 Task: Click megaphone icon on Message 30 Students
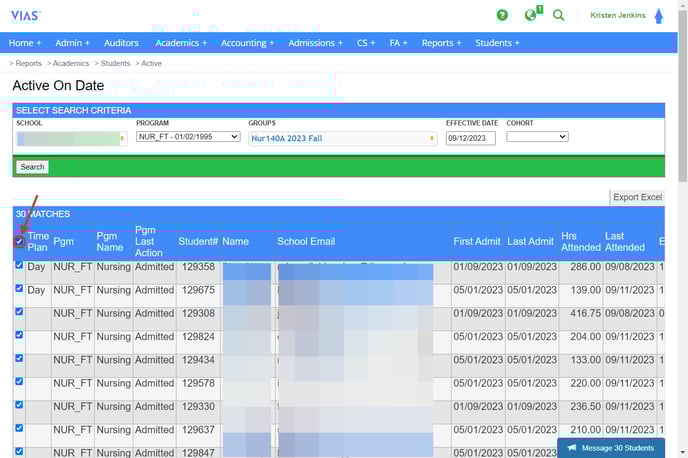(572, 448)
